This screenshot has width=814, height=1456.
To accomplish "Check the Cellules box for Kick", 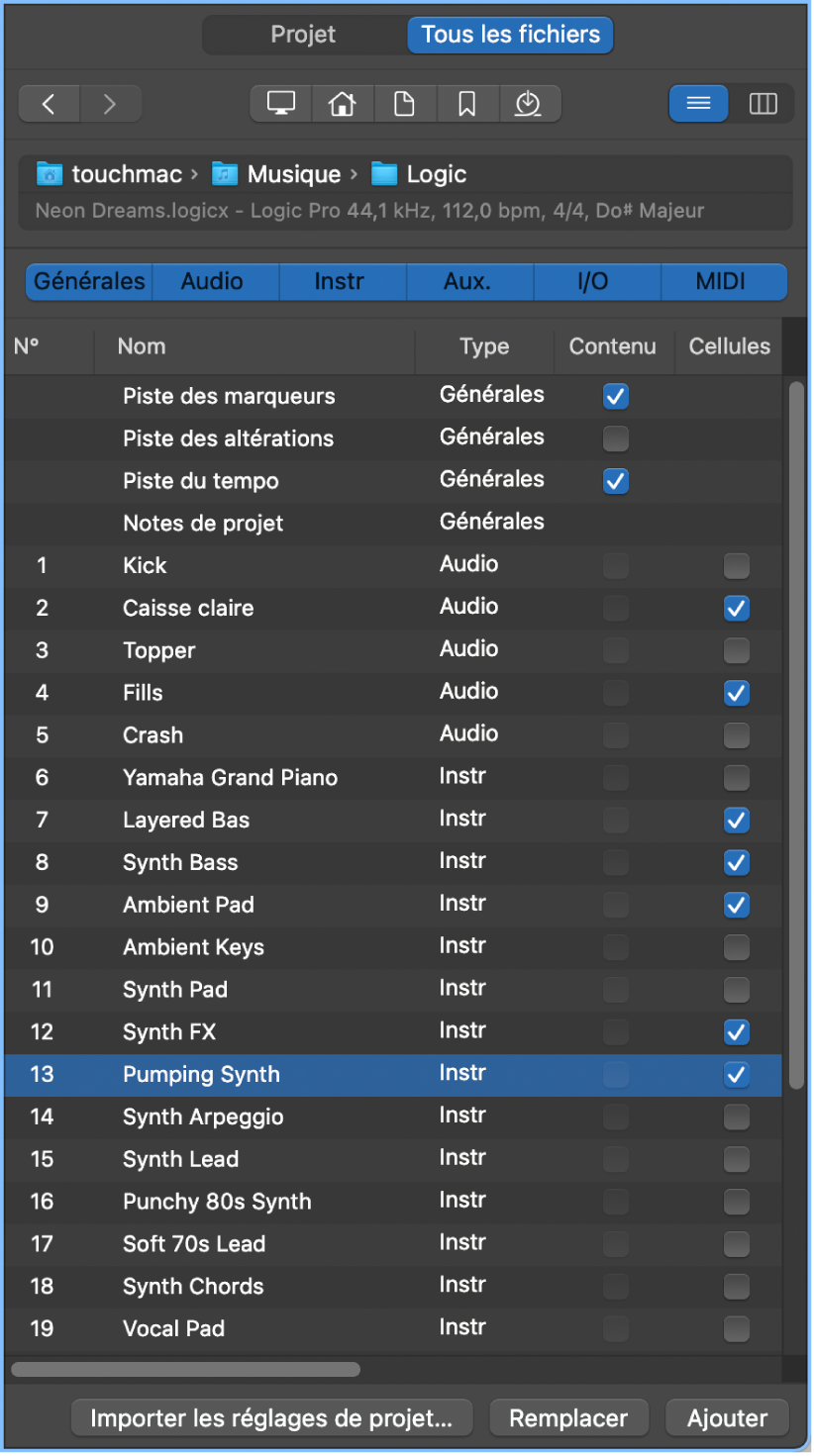I will pyautogui.click(x=736, y=566).
